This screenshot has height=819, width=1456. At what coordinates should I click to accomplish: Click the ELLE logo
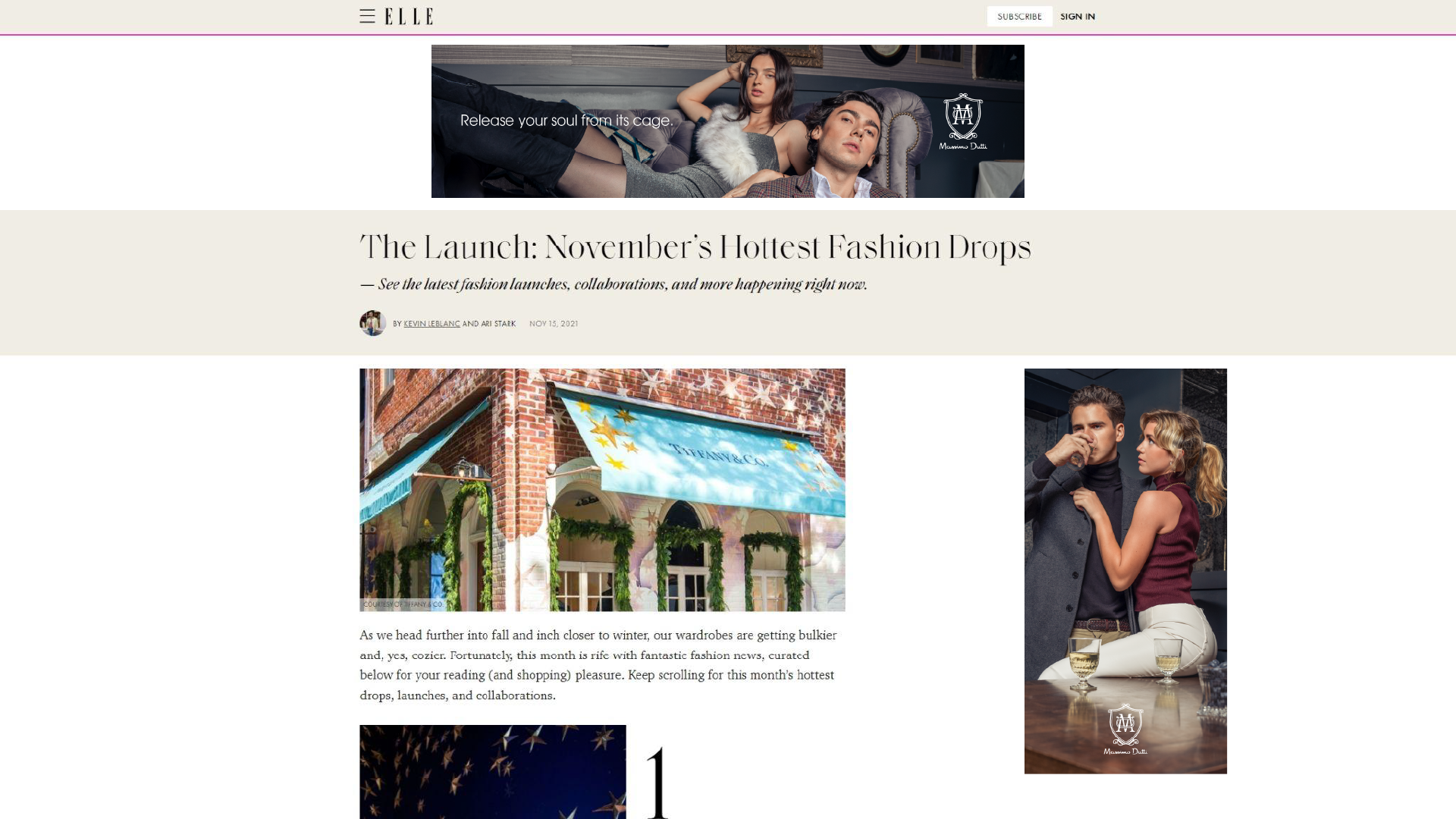[x=409, y=17]
